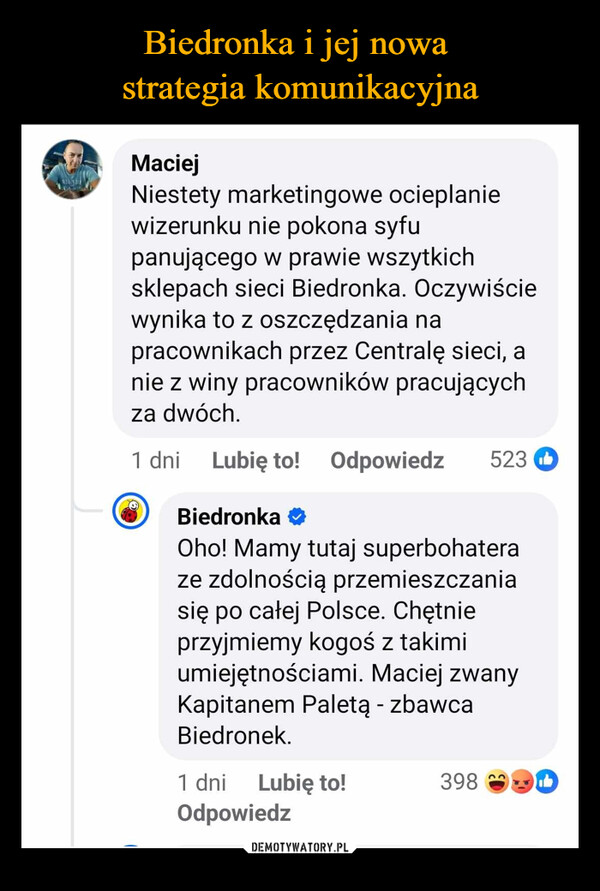The image size is (600, 891).
Task: Click the blue like icon beside 523
Action: point(546,460)
